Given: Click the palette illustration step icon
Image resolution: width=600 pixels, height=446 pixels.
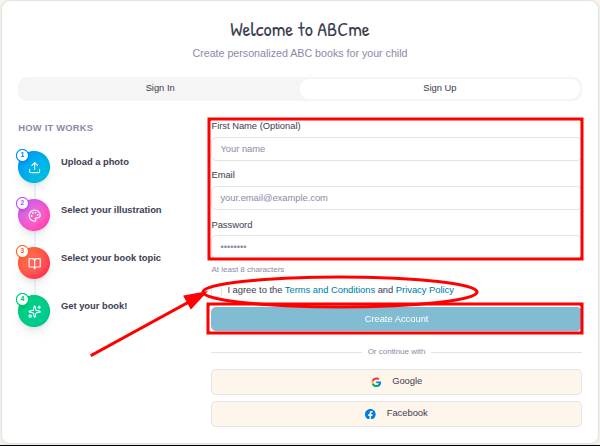Looking at the screenshot, I should (34, 215).
